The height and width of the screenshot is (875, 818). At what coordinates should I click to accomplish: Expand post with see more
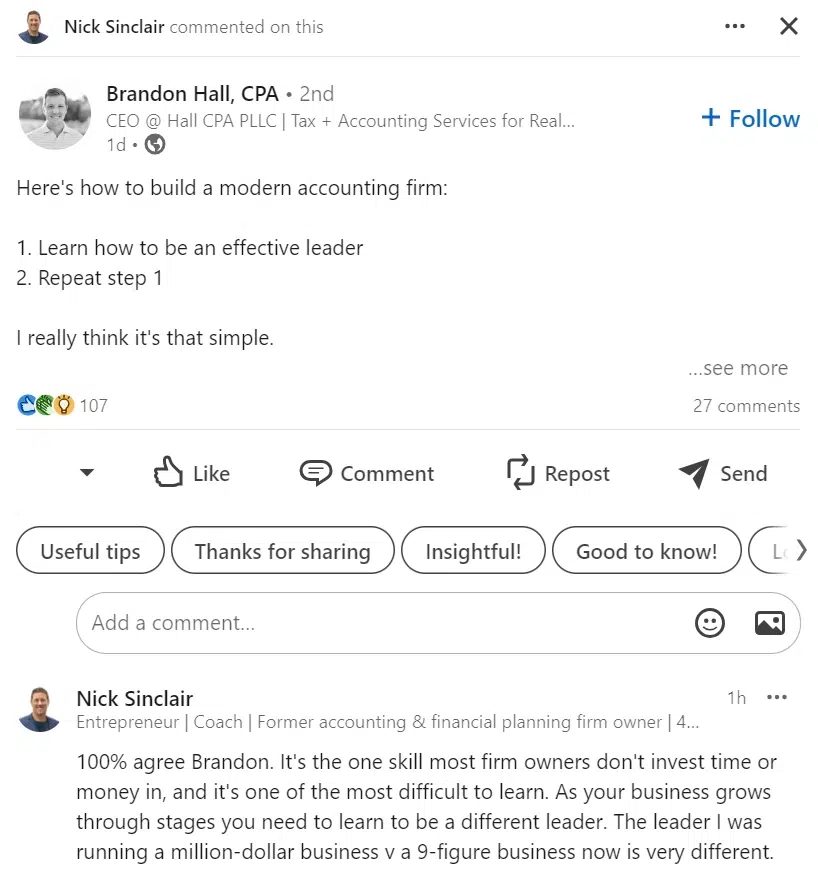tap(737, 369)
